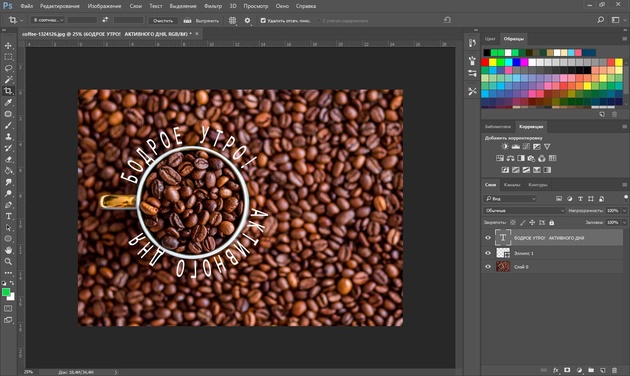Image resolution: width=630 pixels, height=376 pixels.
Task: Select the Eyedropper tool
Action: 8,102
